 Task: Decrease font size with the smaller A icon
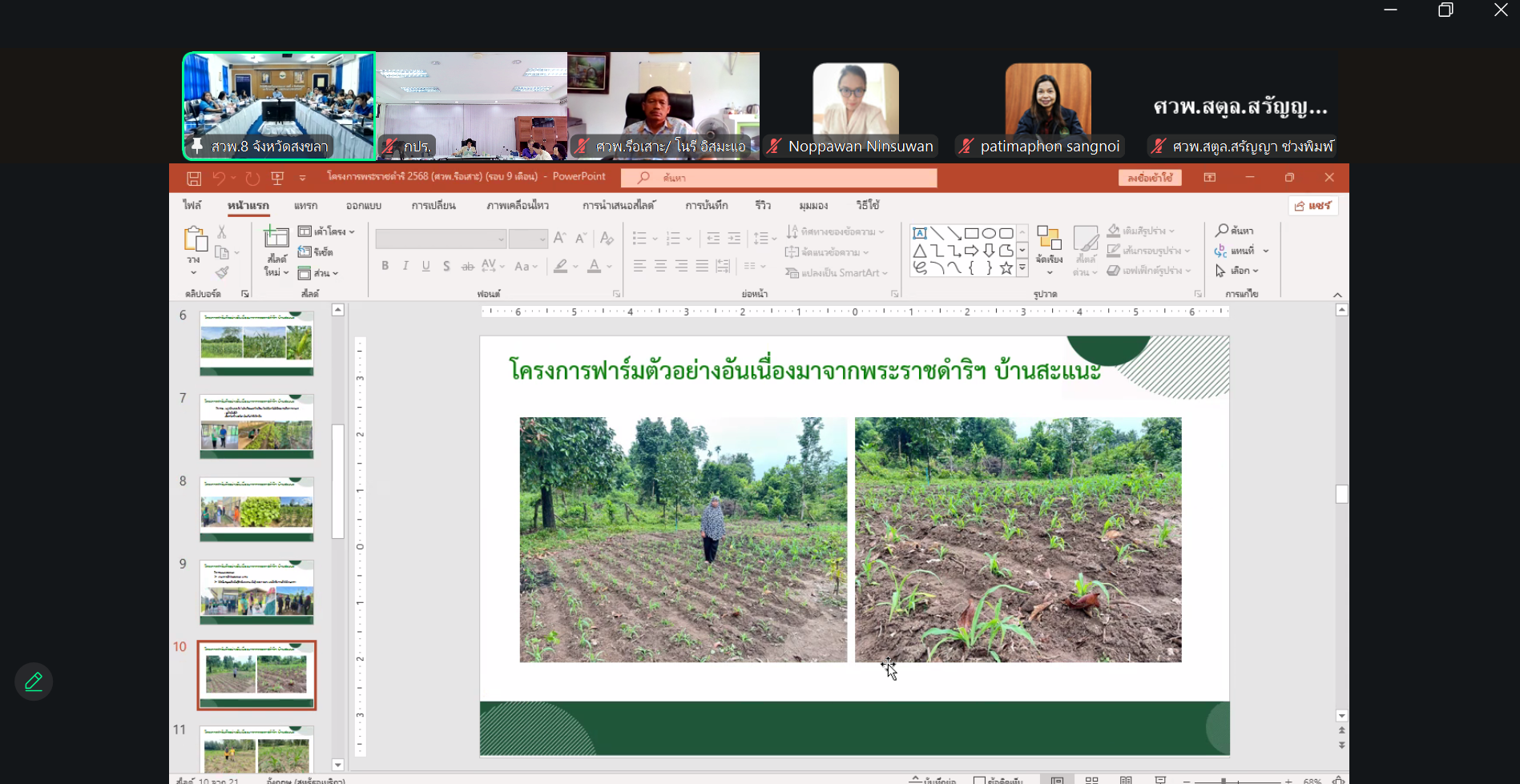(x=581, y=238)
